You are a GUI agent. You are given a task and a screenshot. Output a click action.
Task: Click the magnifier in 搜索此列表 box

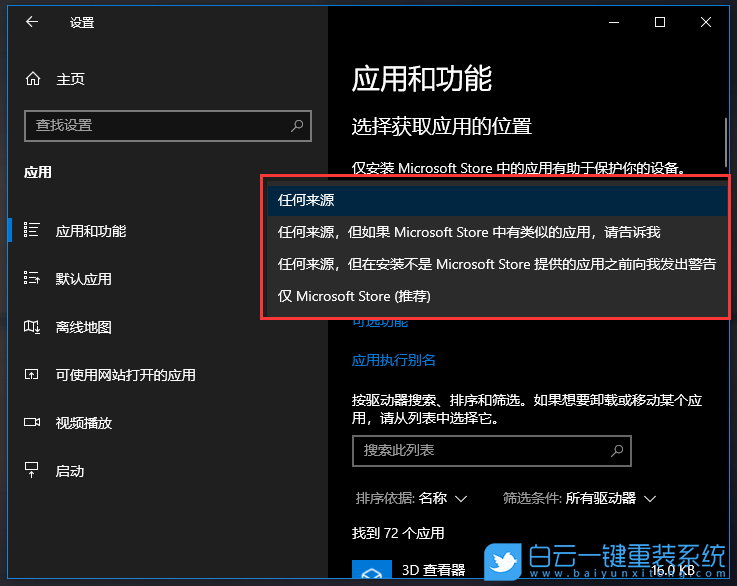[x=617, y=450]
